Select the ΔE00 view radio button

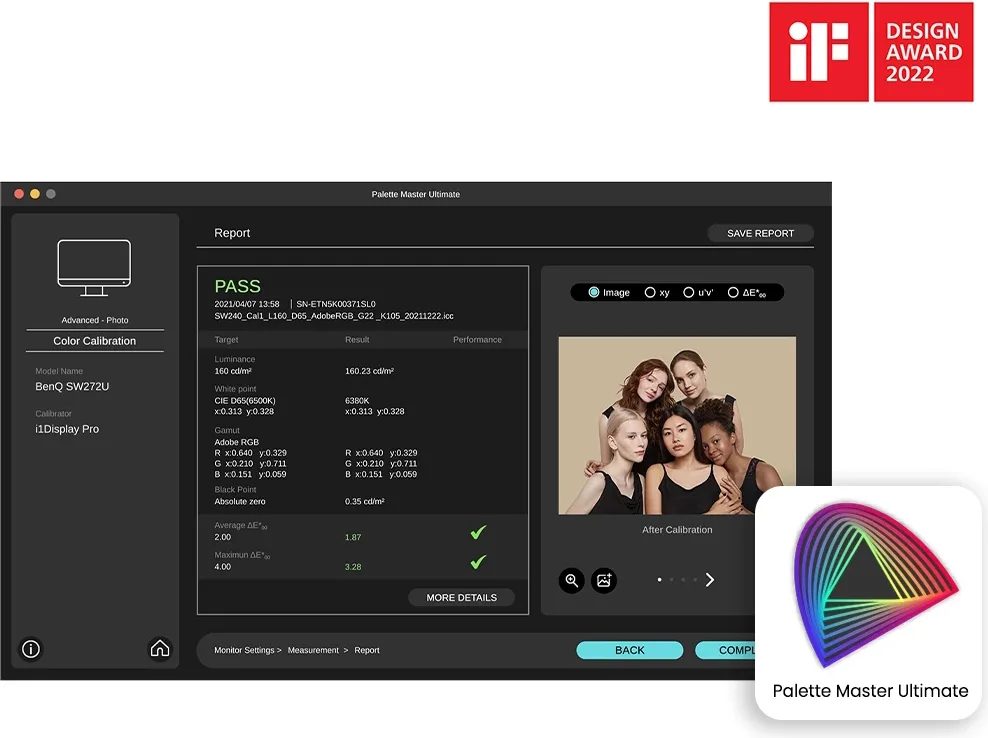(733, 292)
